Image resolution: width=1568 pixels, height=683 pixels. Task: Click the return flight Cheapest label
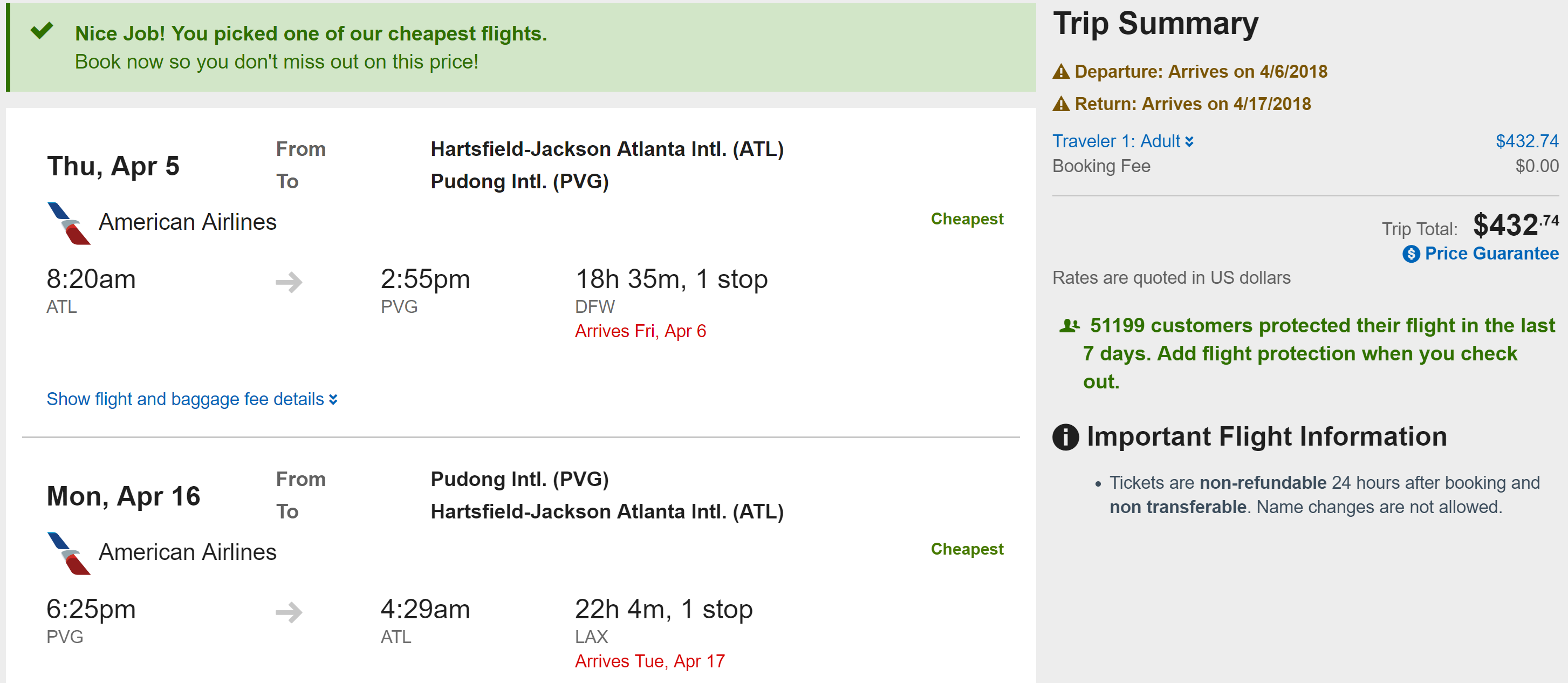click(967, 549)
